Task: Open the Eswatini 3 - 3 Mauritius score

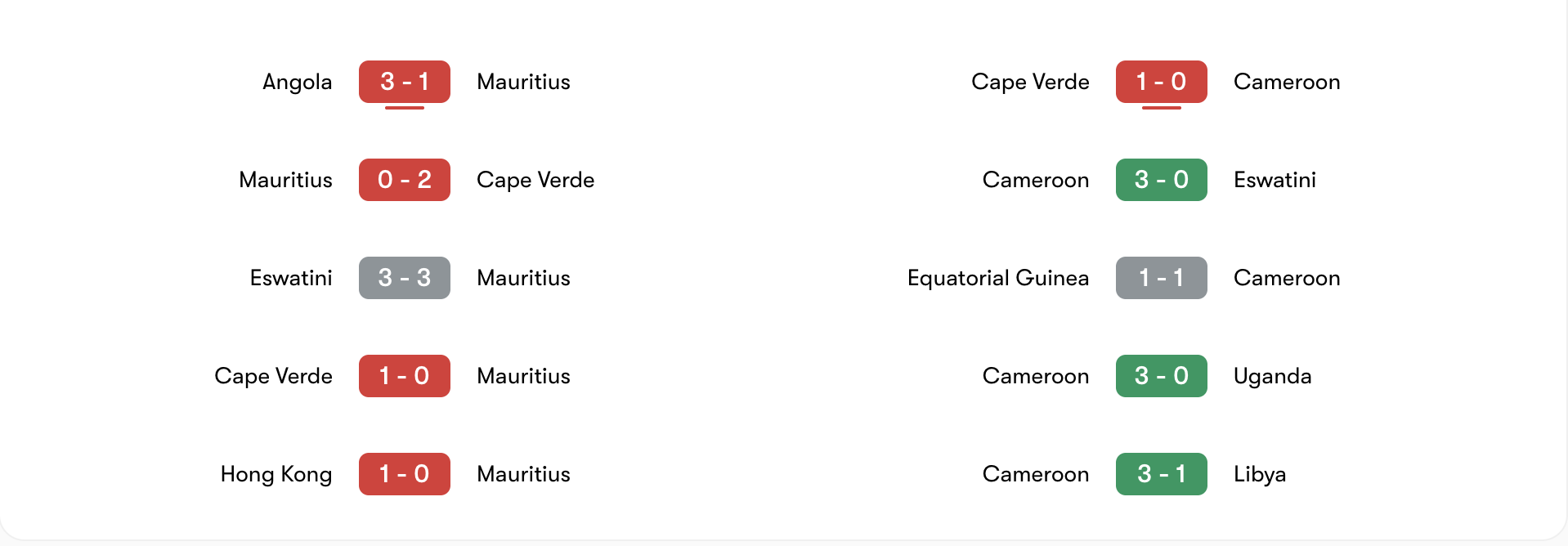Action: coord(404,278)
